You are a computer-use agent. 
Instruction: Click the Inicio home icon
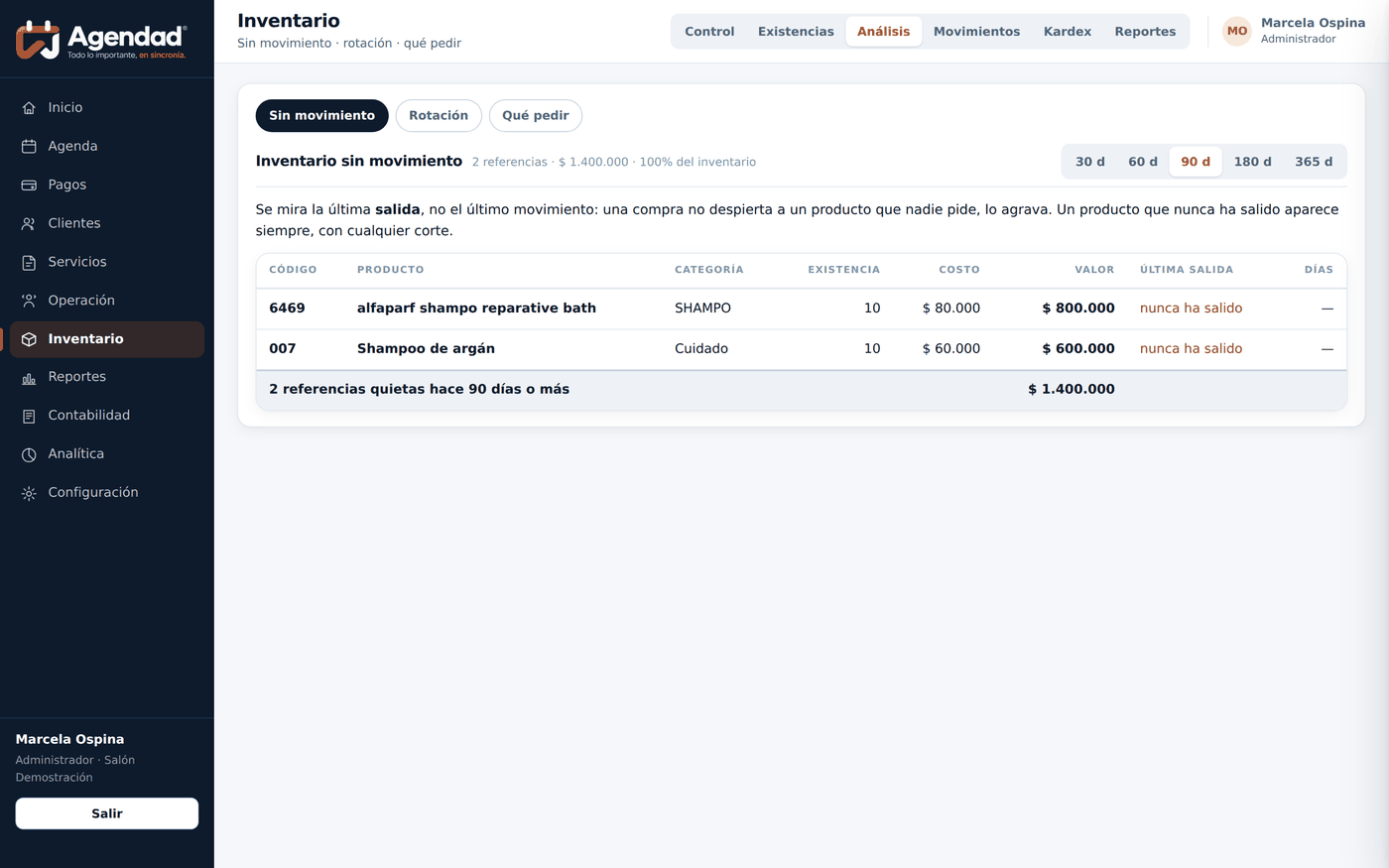click(x=29, y=108)
